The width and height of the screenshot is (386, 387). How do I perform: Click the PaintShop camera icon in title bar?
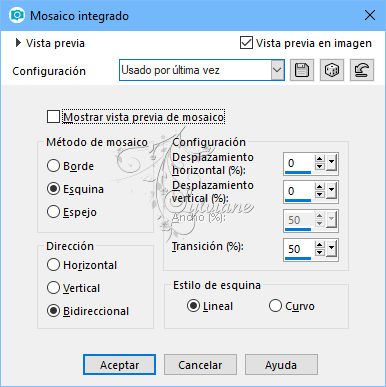[17, 15]
